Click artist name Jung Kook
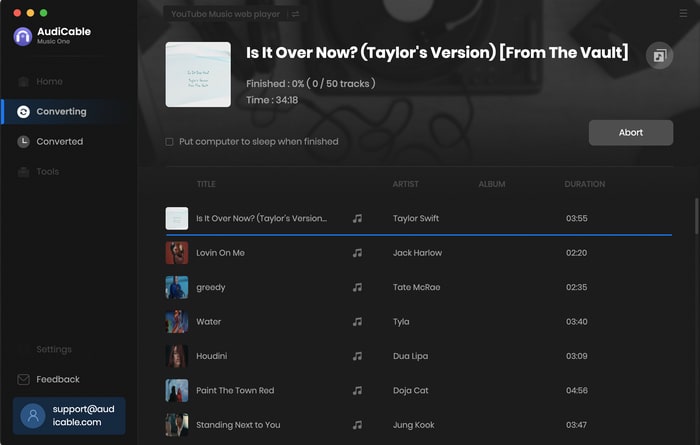Screen dimensions: 700x445 tap(414, 425)
